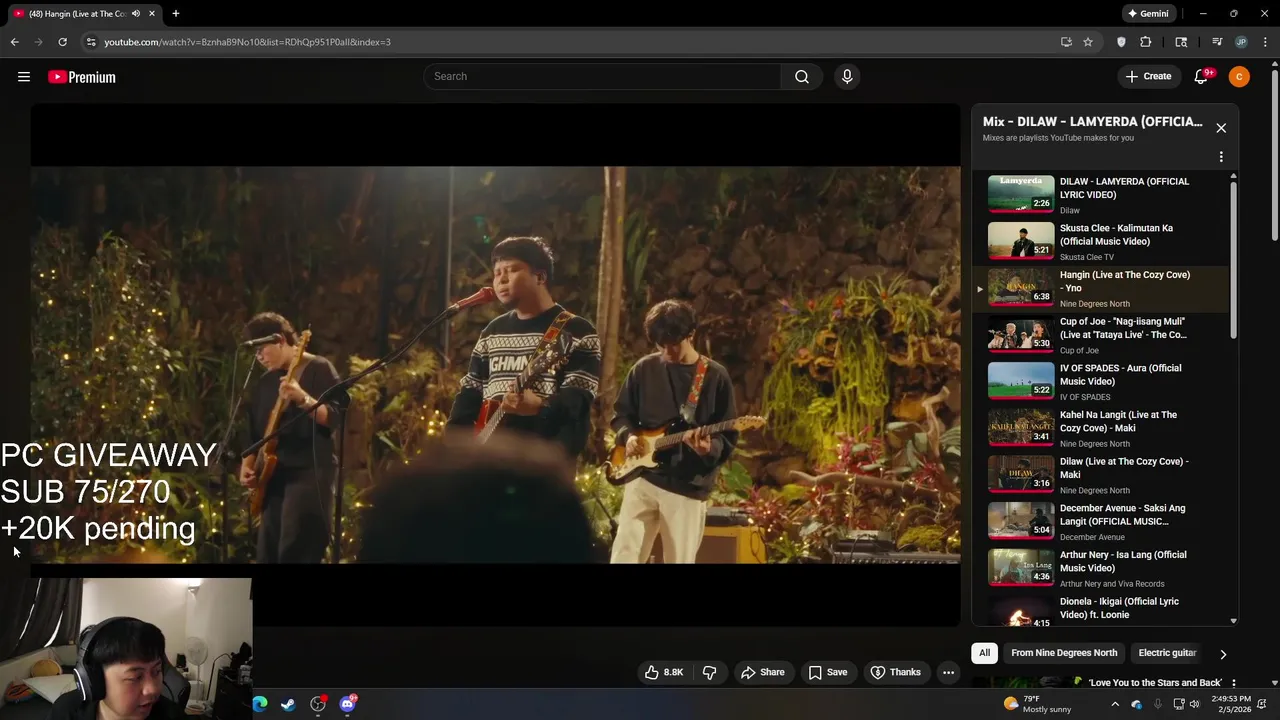Screen dimensions: 1280x720
Task: Select the From Nine Degrees North chip
Action: (1064, 653)
